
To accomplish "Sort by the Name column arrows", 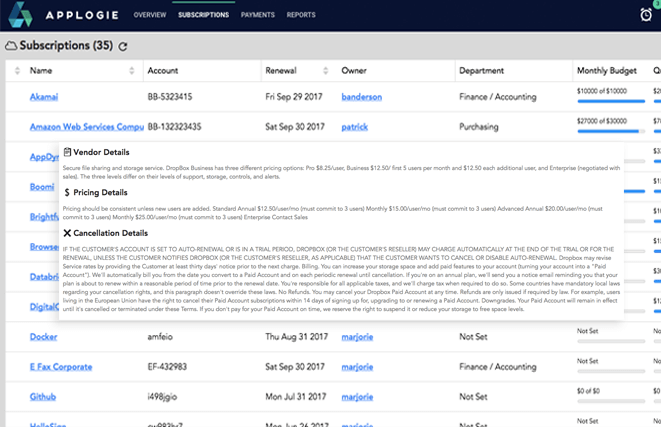I will (x=132, y=70).
